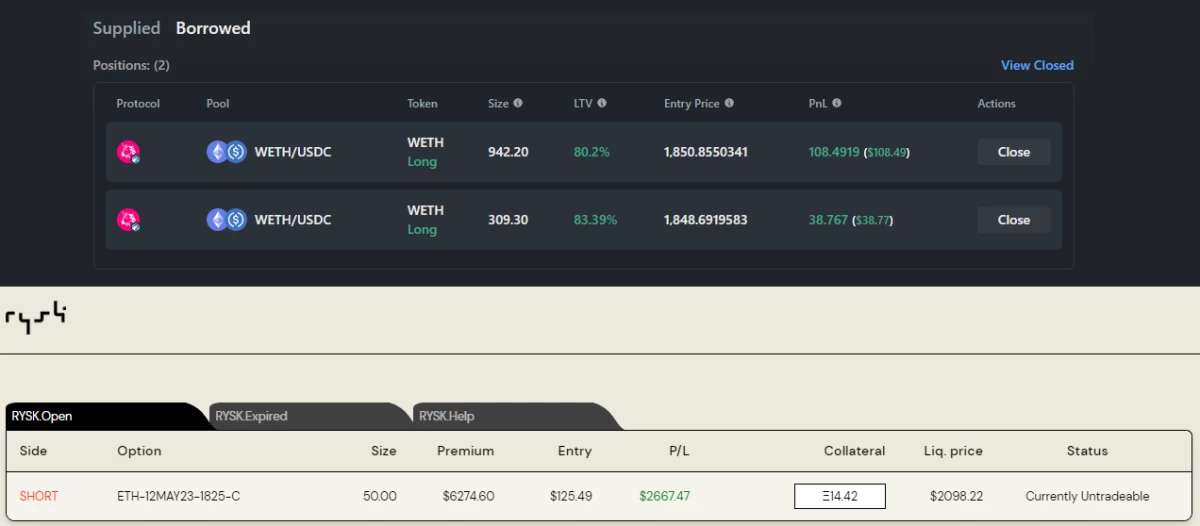Open the View Closed link
Screen dimensions: 1200x526
click(1037, 65)
